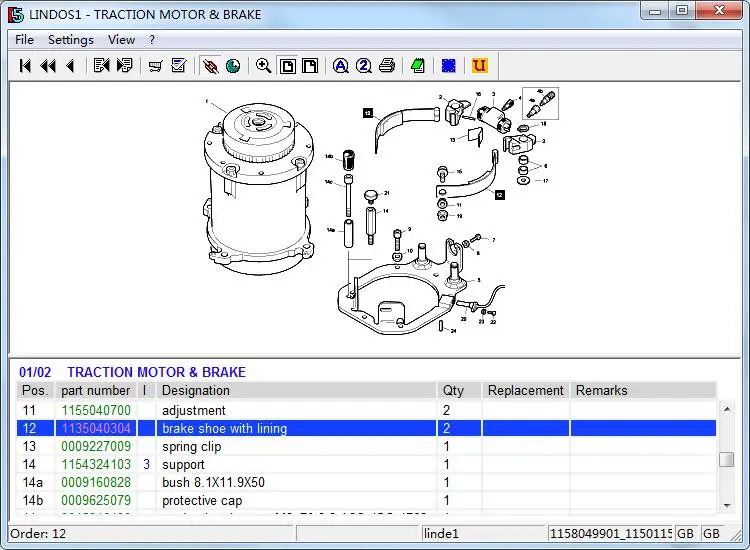750x550 pixels.
Task: Click the blue circled A icon
Action: (340, 66)
